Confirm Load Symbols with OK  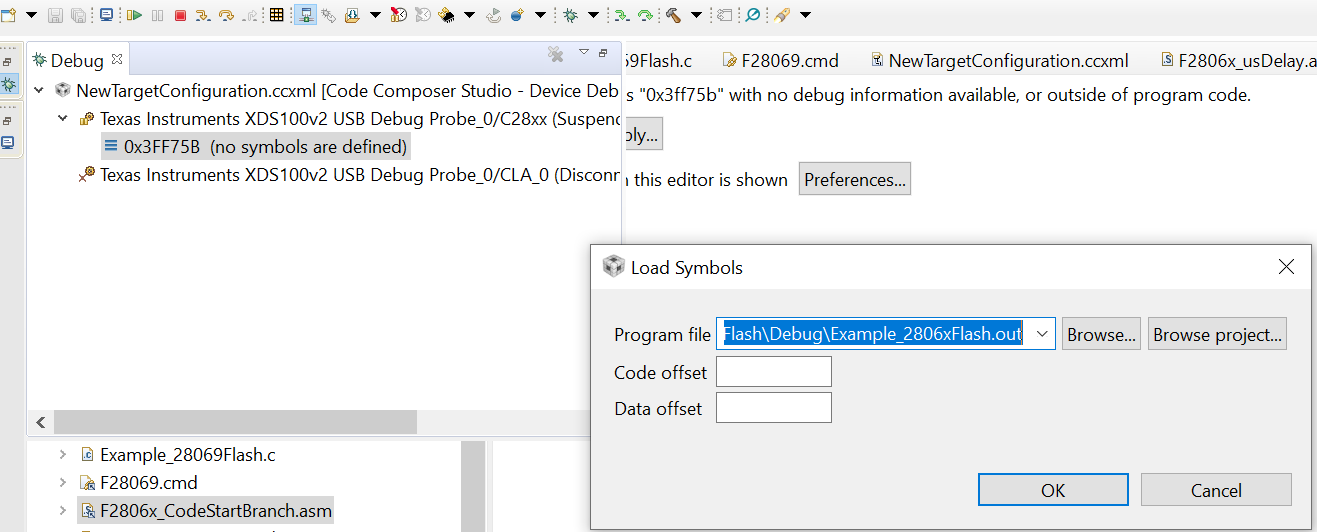coord(1052,490)
